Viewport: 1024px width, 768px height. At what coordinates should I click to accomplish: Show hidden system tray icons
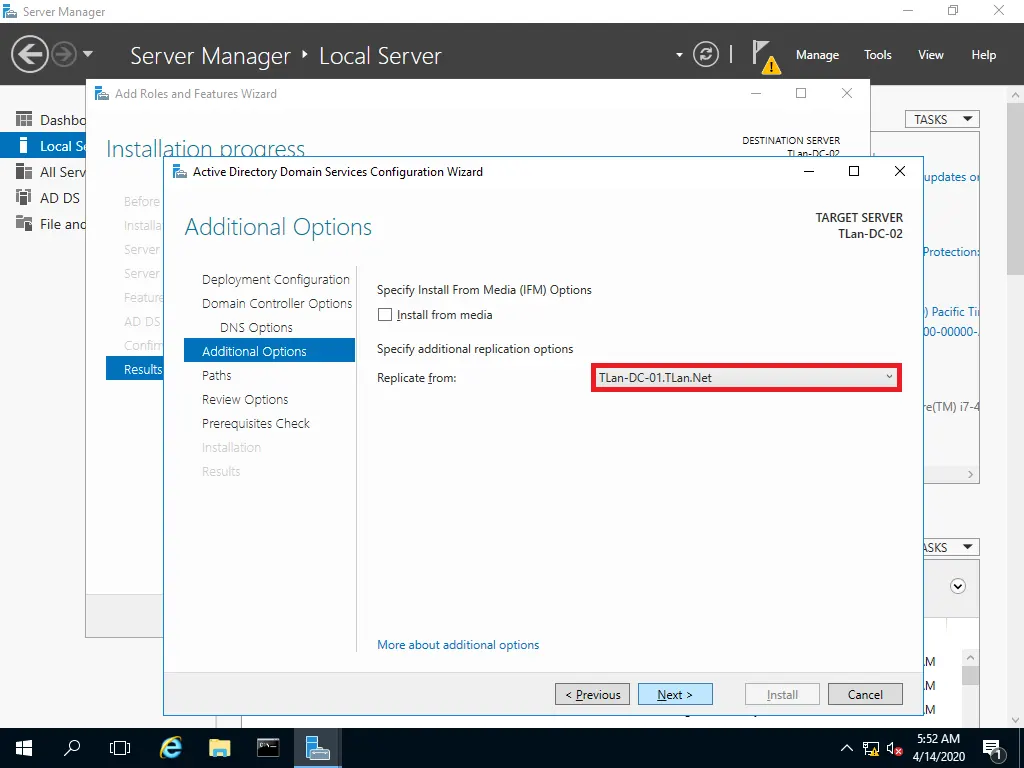[x=846, y=748]
